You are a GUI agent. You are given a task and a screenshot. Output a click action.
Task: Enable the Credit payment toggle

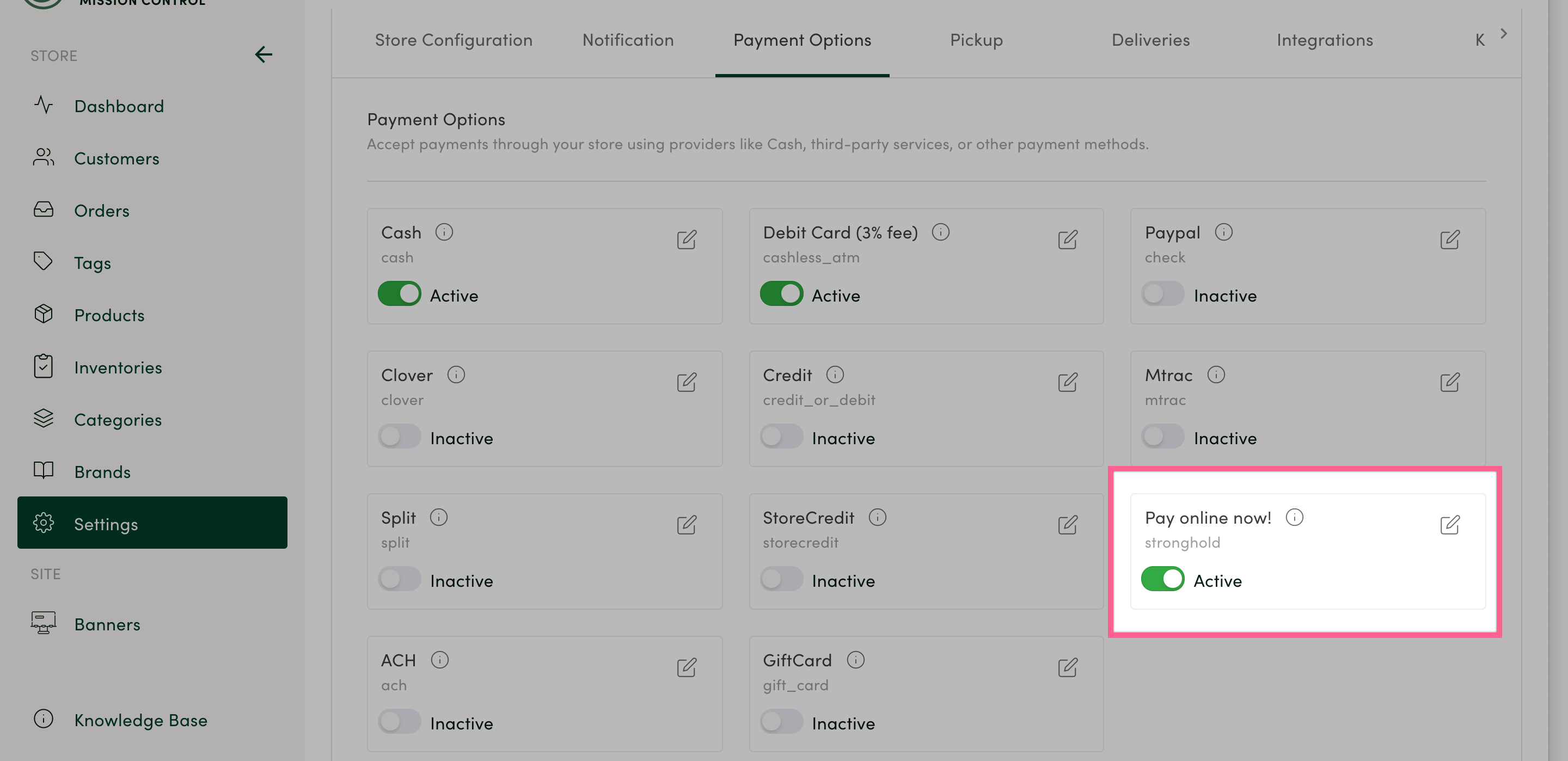click(781, 437)
